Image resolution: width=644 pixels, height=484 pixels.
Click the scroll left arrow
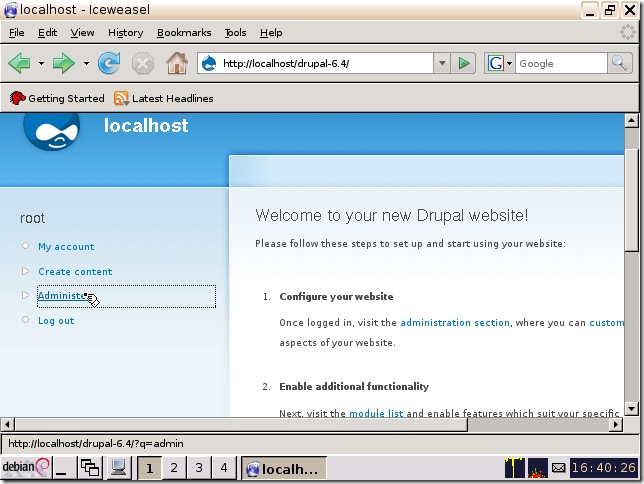coord(7,424)
